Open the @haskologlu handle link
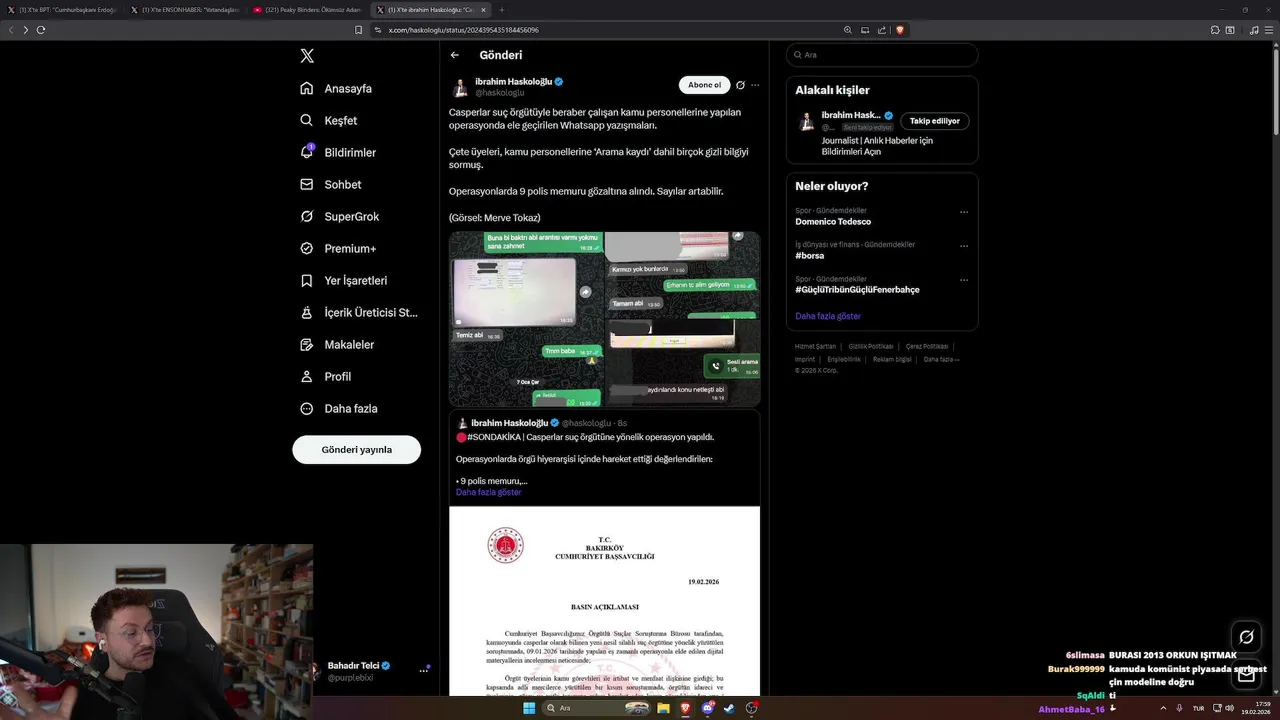 coord(499,93)
